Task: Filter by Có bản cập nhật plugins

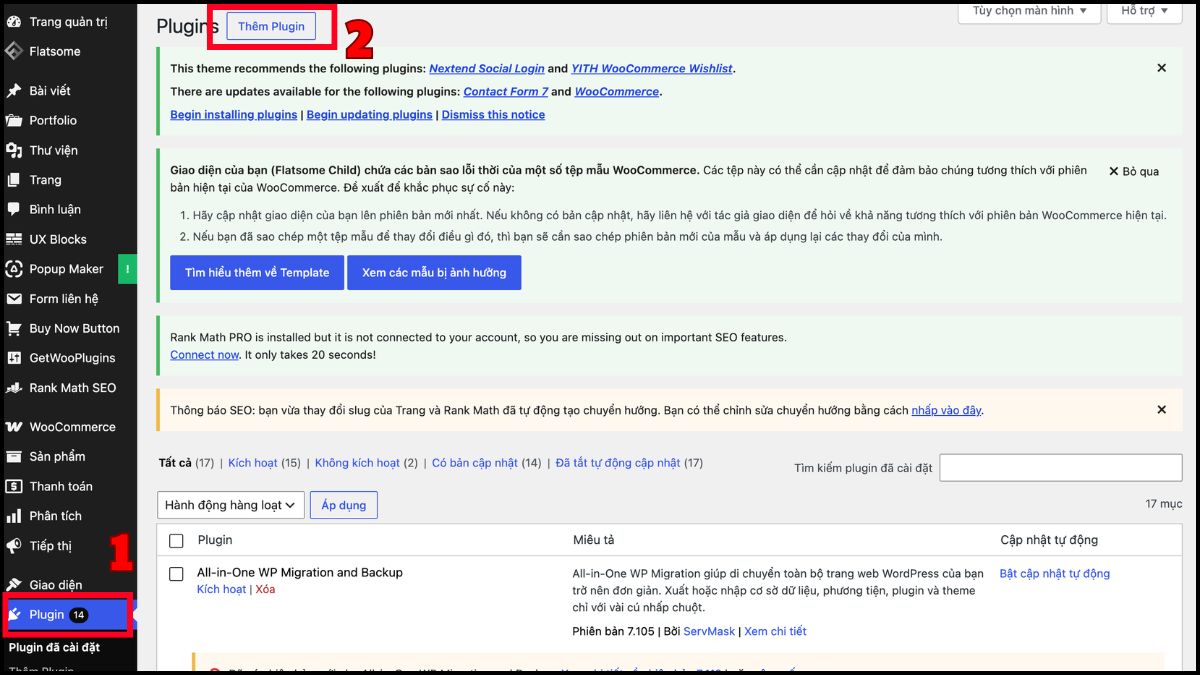Action: pos(475,463)
